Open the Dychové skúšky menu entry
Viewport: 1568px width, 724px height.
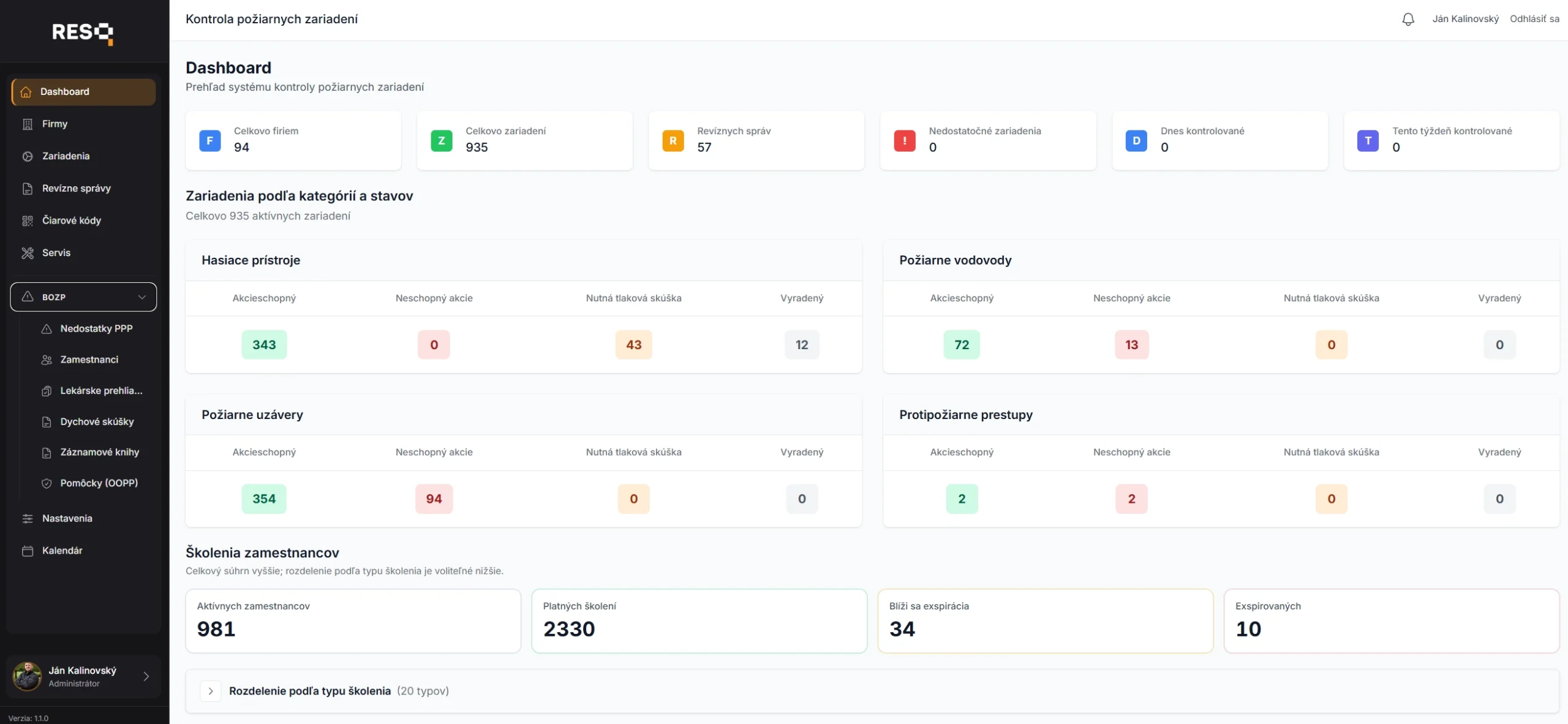pyautogui.click(x=97, y=421)
